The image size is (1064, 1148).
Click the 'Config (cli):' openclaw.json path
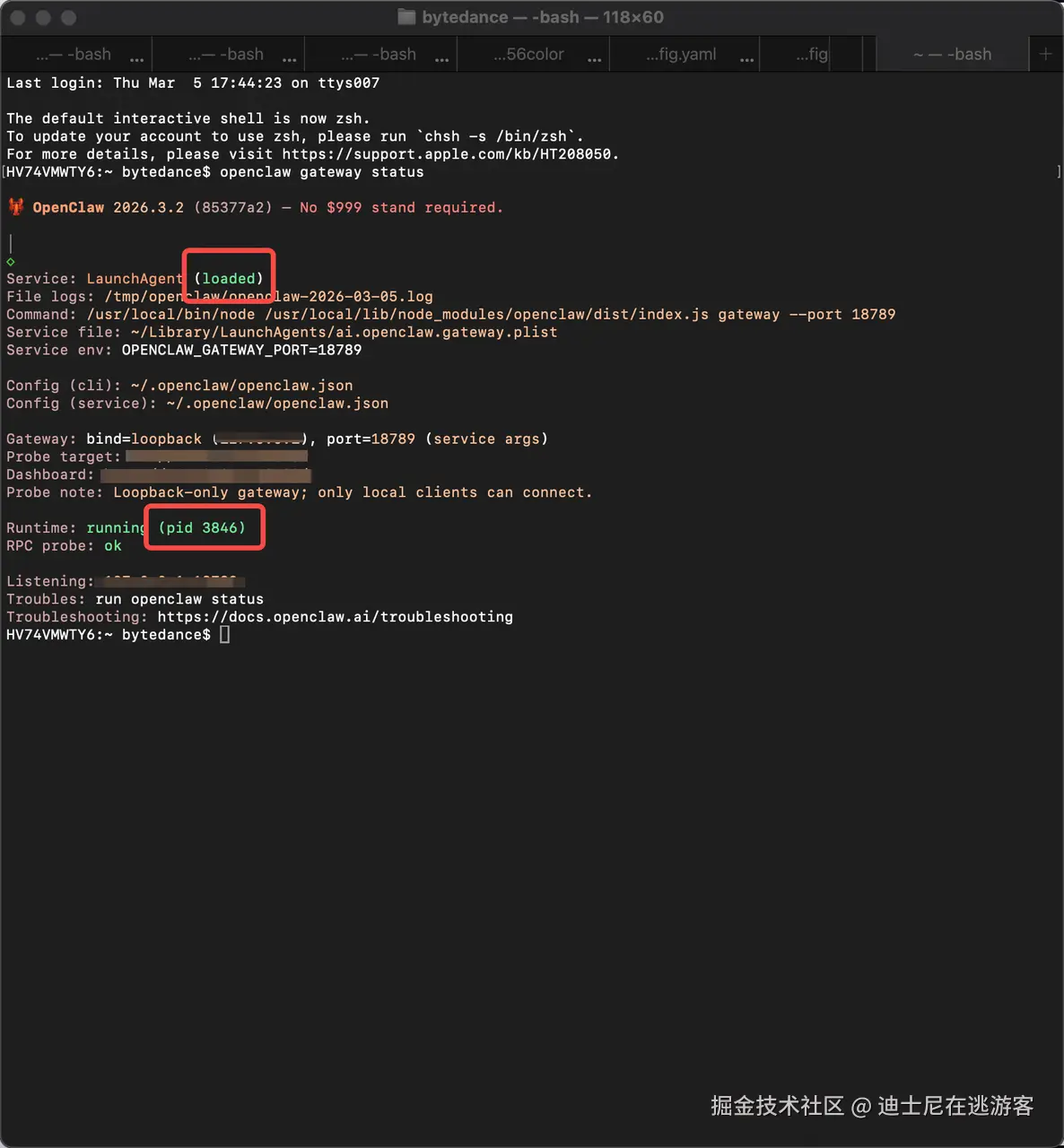pos(241,386)
